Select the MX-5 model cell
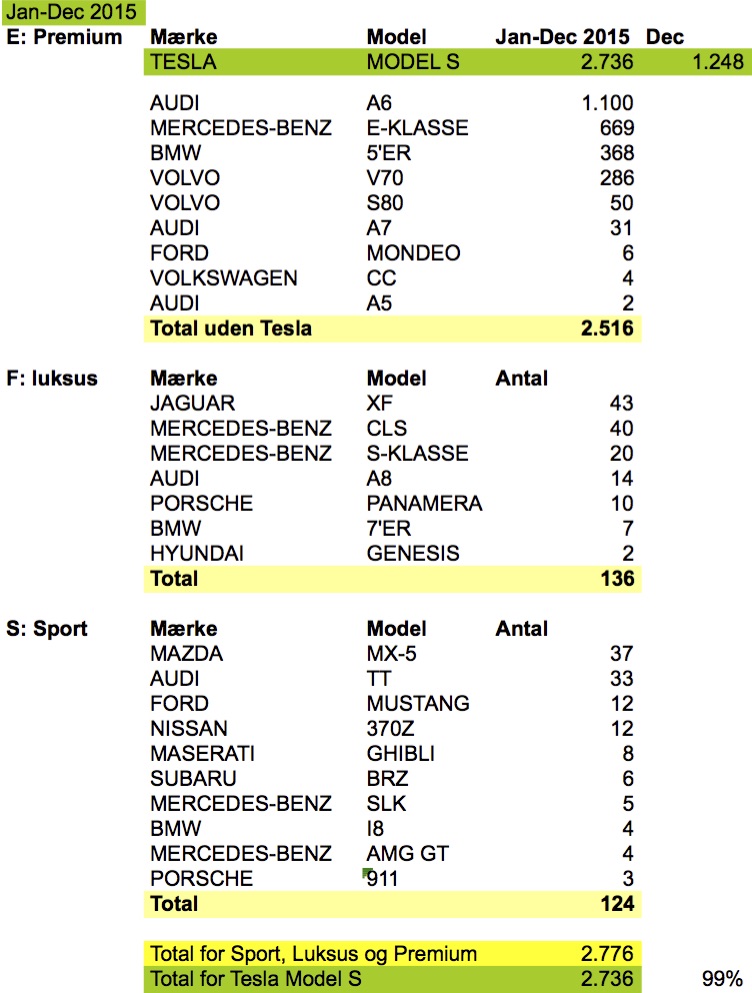Viewport: 752px width, 993px height. (392, 654)
